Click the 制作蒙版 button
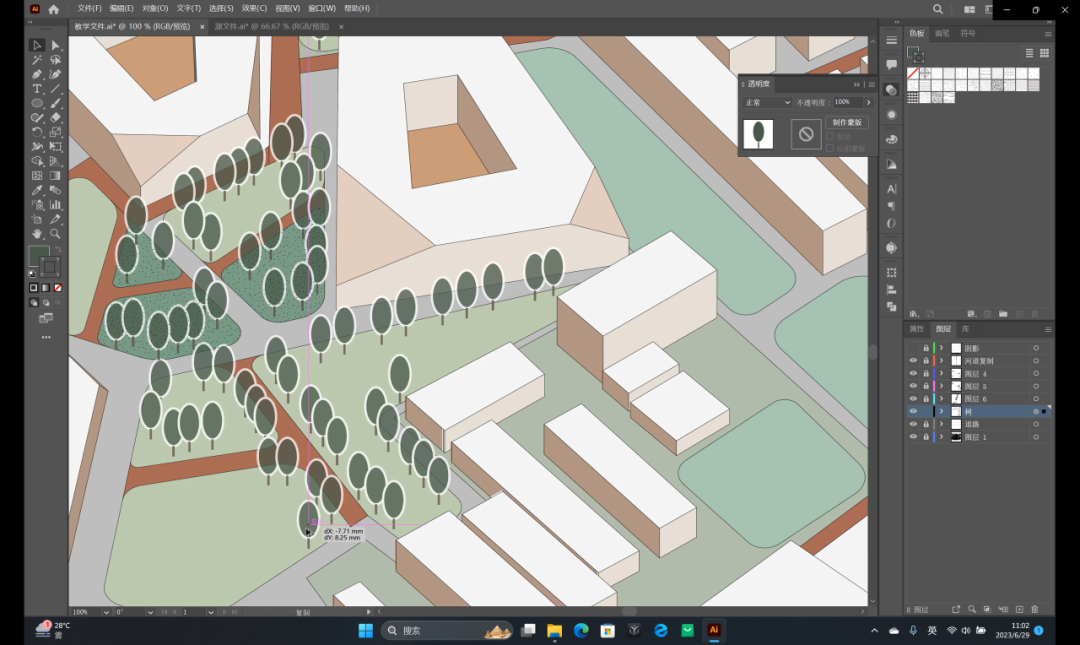 [x=847, y=122]
